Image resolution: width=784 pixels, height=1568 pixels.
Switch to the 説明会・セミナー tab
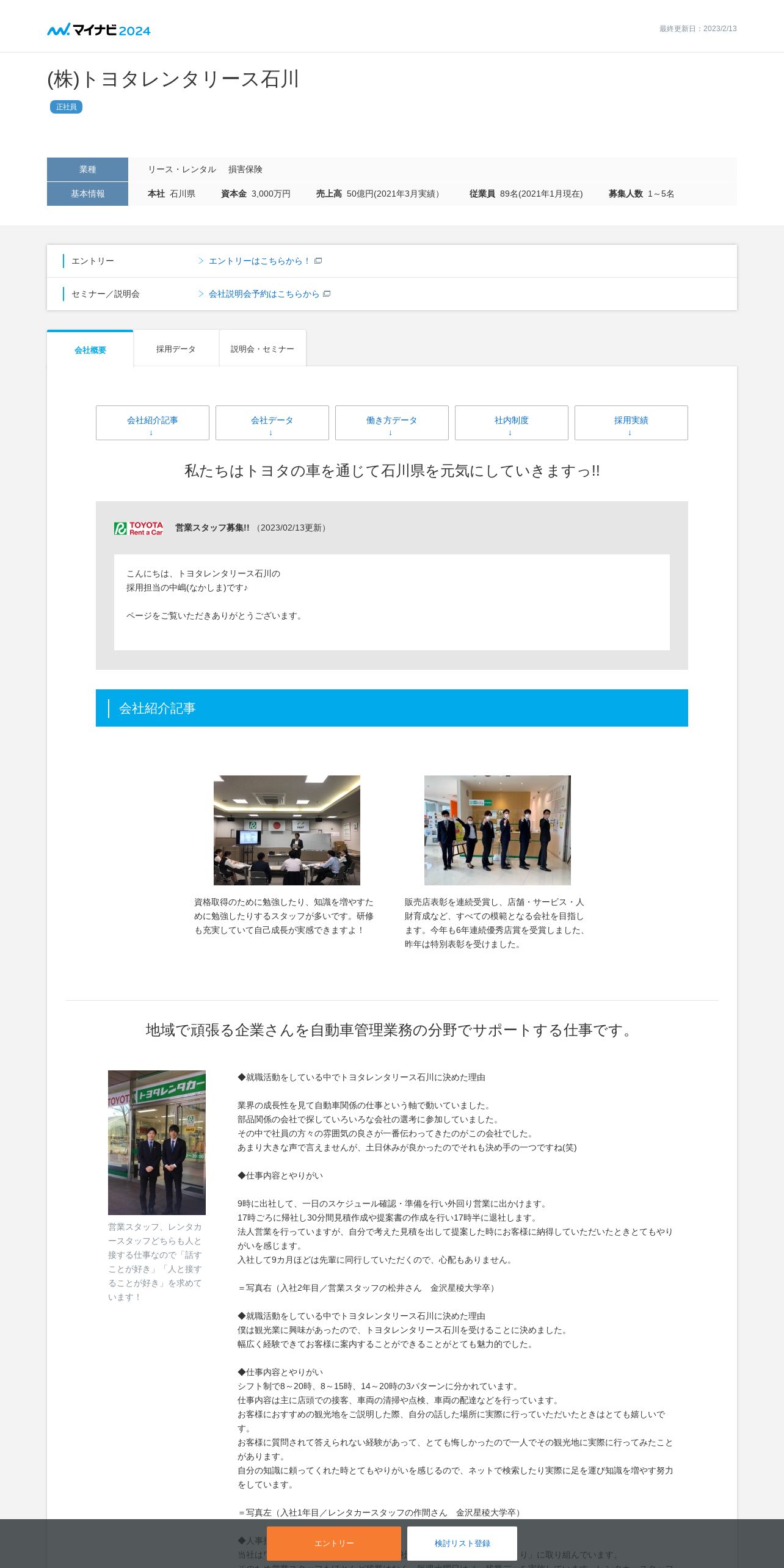click(x=263, y=349)
